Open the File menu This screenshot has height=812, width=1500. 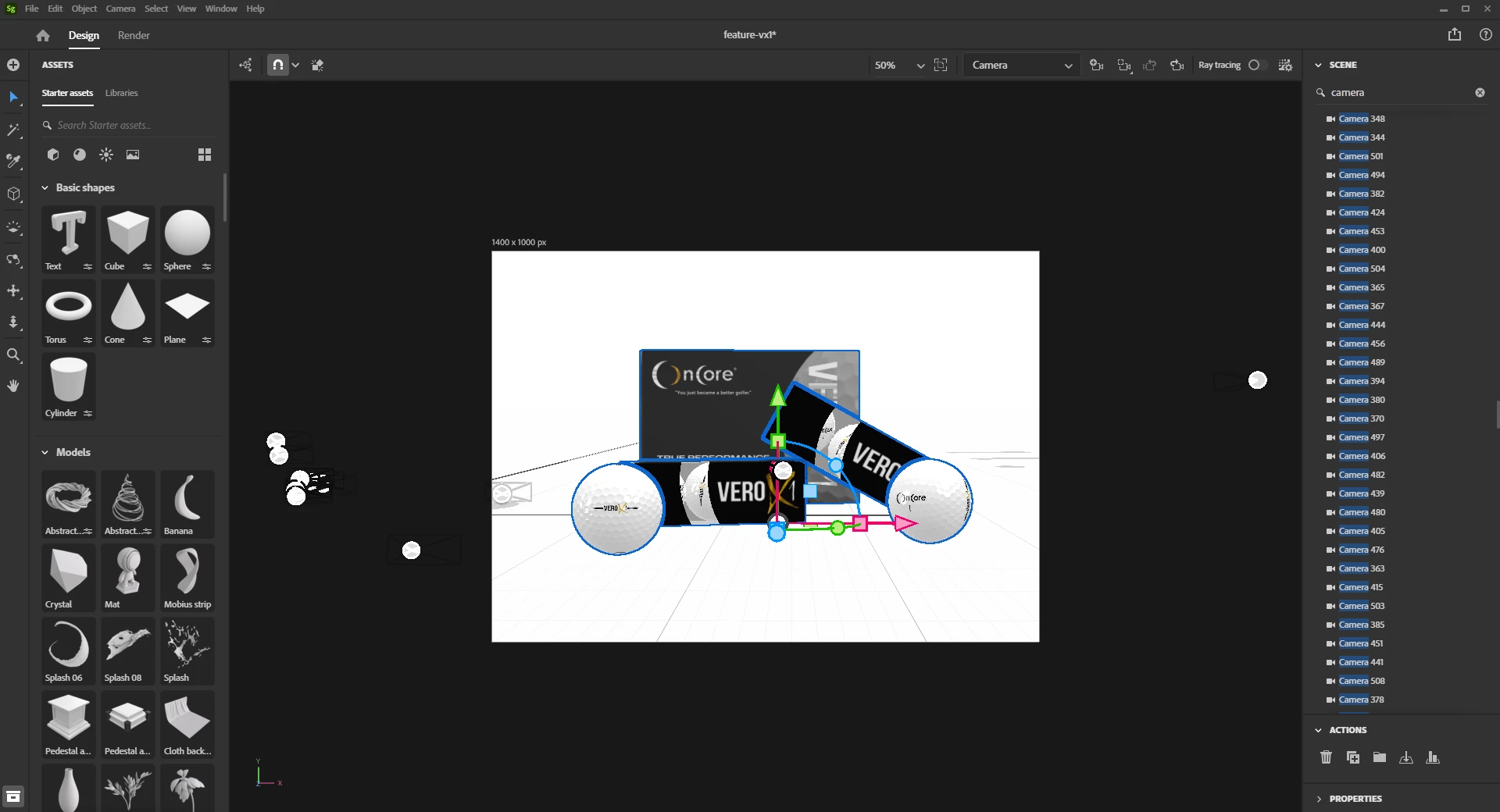tap(32, 9)
